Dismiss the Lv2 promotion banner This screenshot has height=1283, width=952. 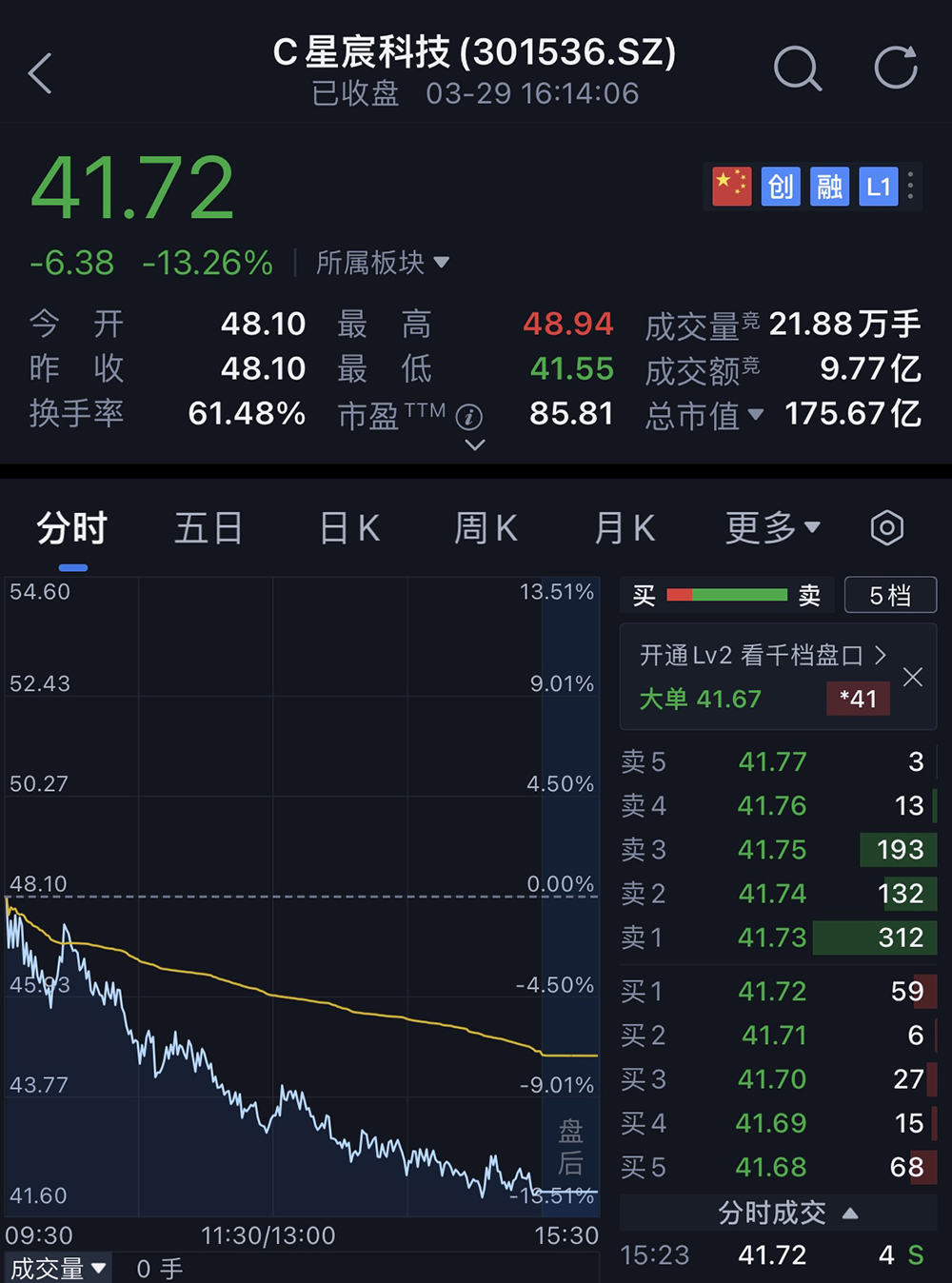[912, 677]
